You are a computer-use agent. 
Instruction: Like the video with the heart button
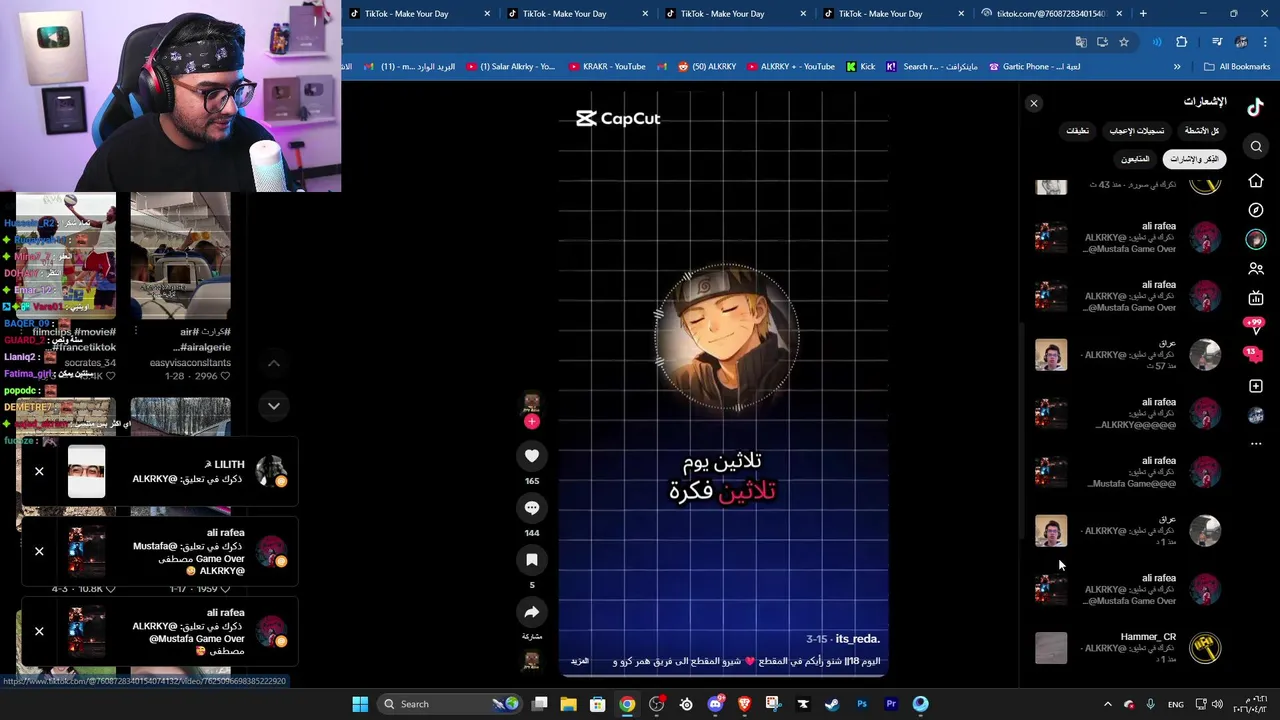coord(532,456)
